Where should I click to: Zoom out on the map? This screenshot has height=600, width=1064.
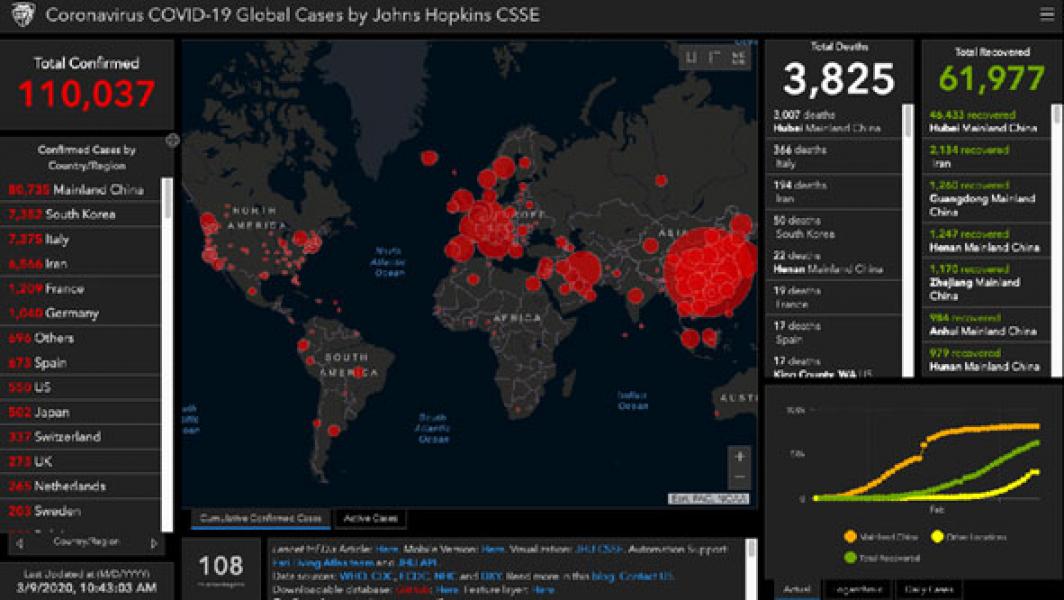click(x=740, y=477)
